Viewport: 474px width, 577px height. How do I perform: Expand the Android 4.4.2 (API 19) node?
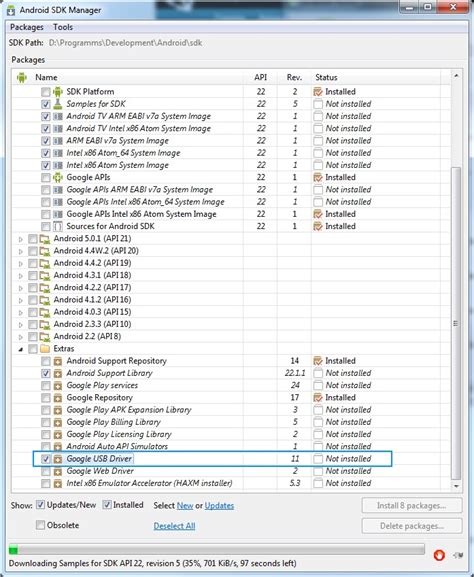click(21, 263)
